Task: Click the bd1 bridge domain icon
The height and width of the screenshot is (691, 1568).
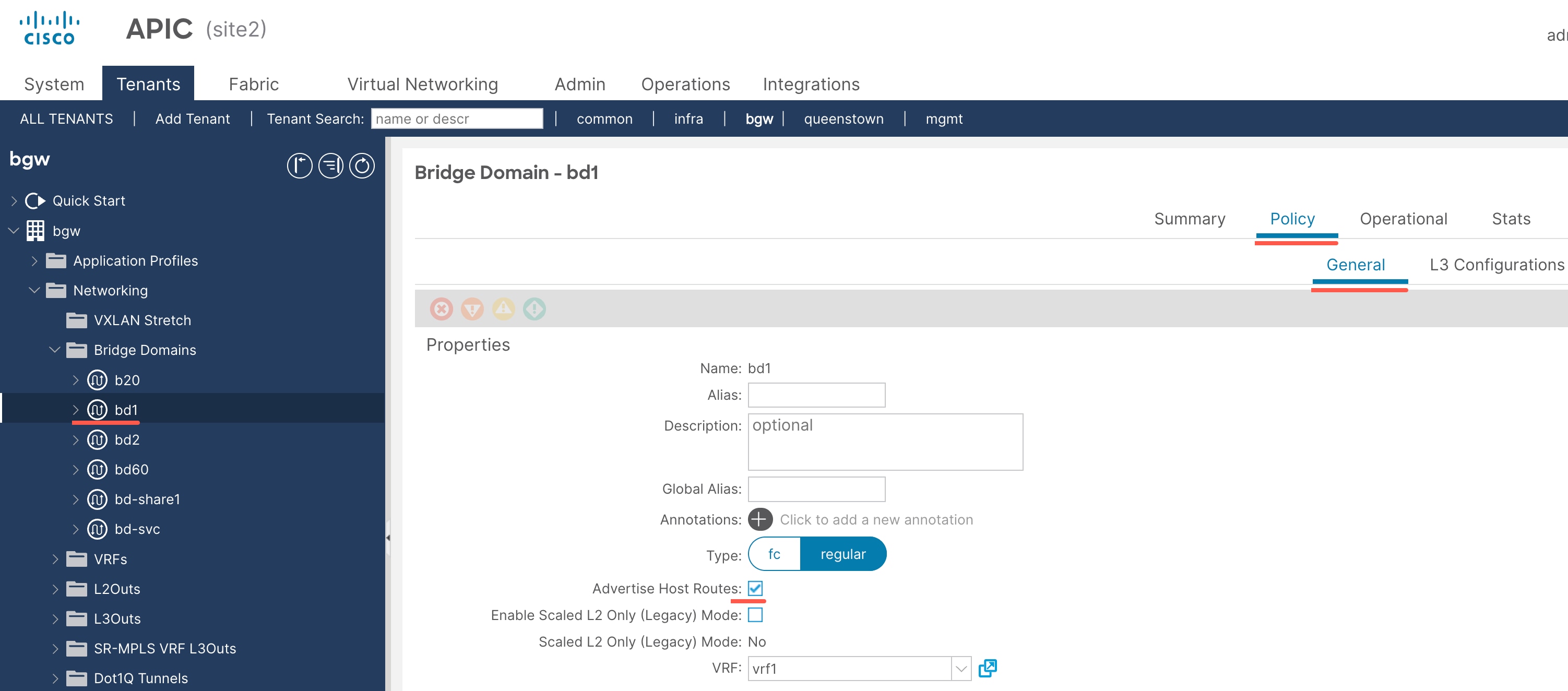Action: pyautogui.click(x=98, y=410)
